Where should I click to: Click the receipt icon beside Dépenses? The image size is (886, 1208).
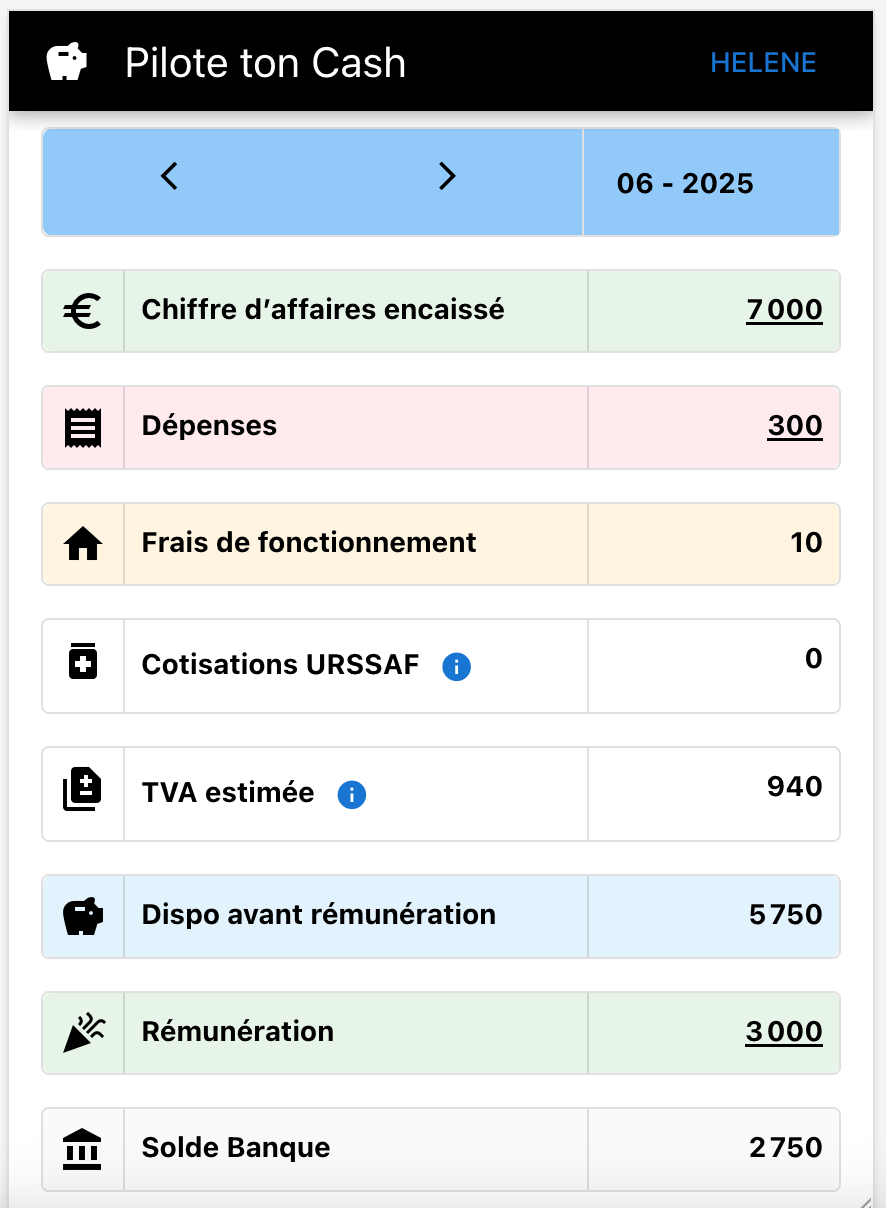83,427
